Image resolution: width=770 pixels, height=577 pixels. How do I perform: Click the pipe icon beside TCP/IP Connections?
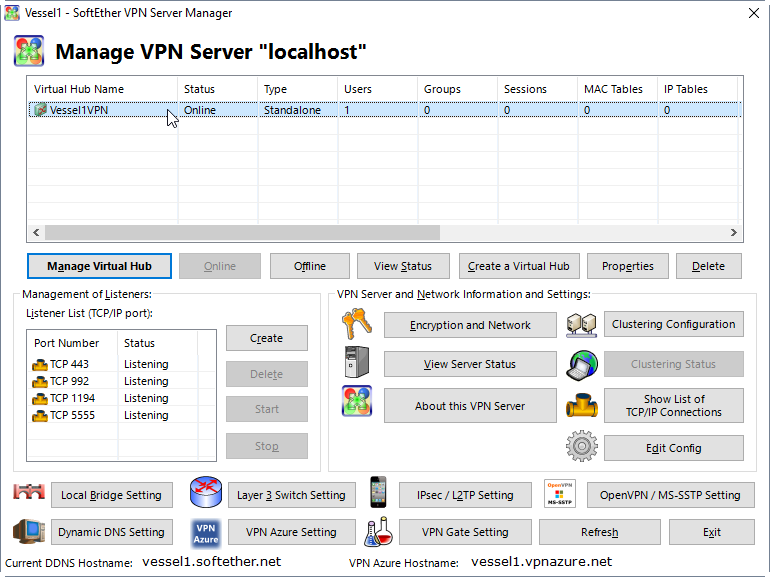tap(582, 406)
